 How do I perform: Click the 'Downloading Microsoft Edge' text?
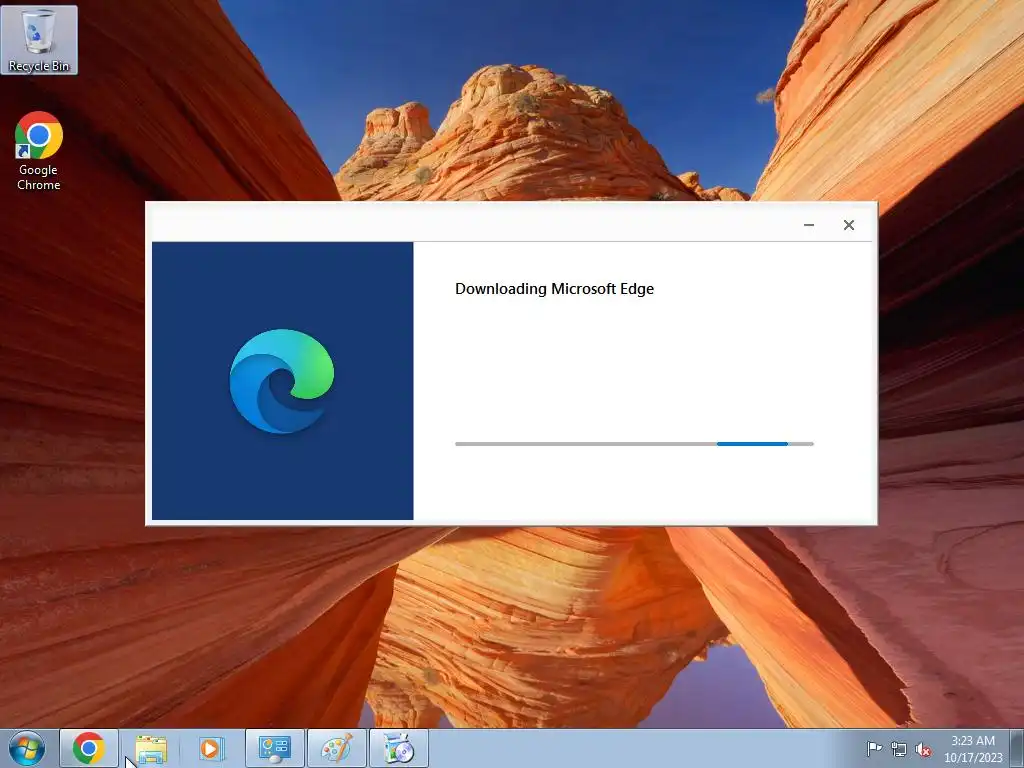click(554, 289)
